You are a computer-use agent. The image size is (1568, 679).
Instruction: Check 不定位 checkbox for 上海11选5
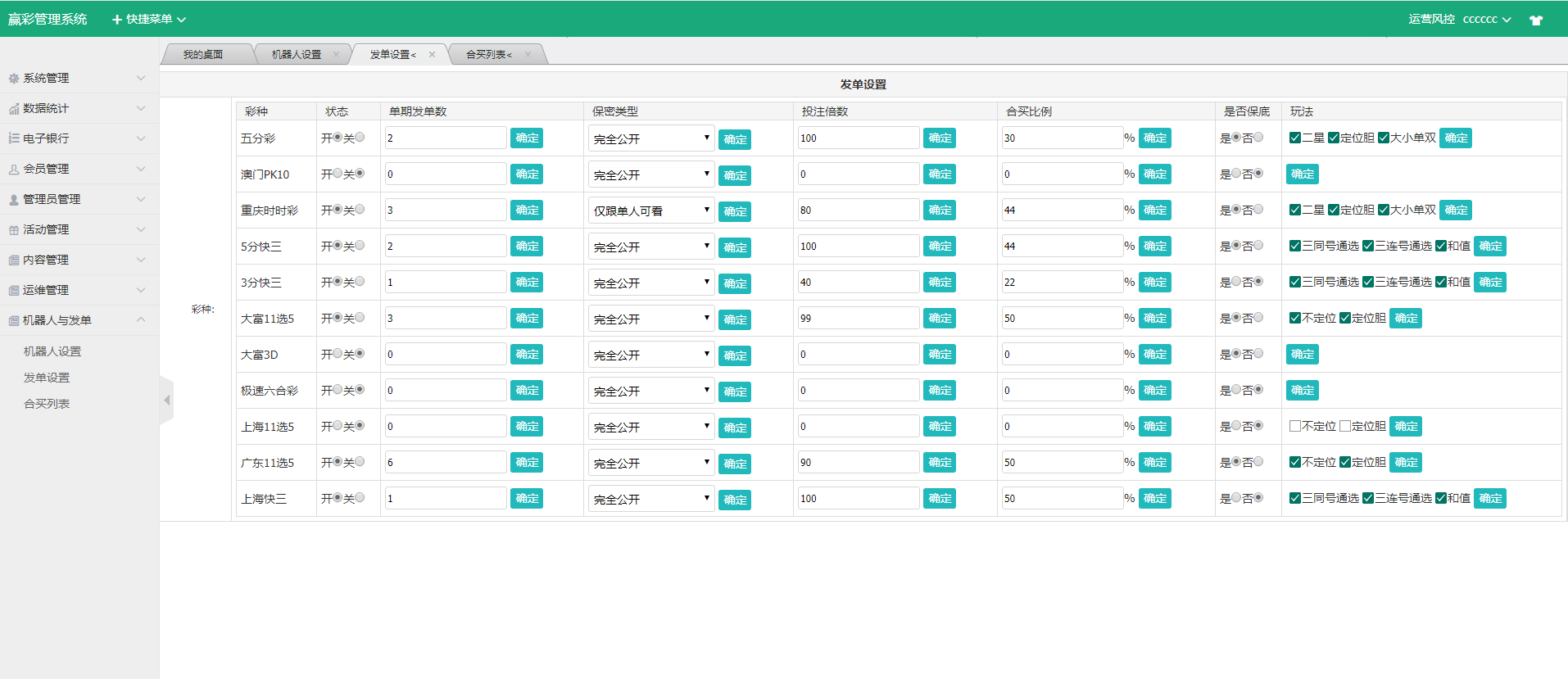1294,426
